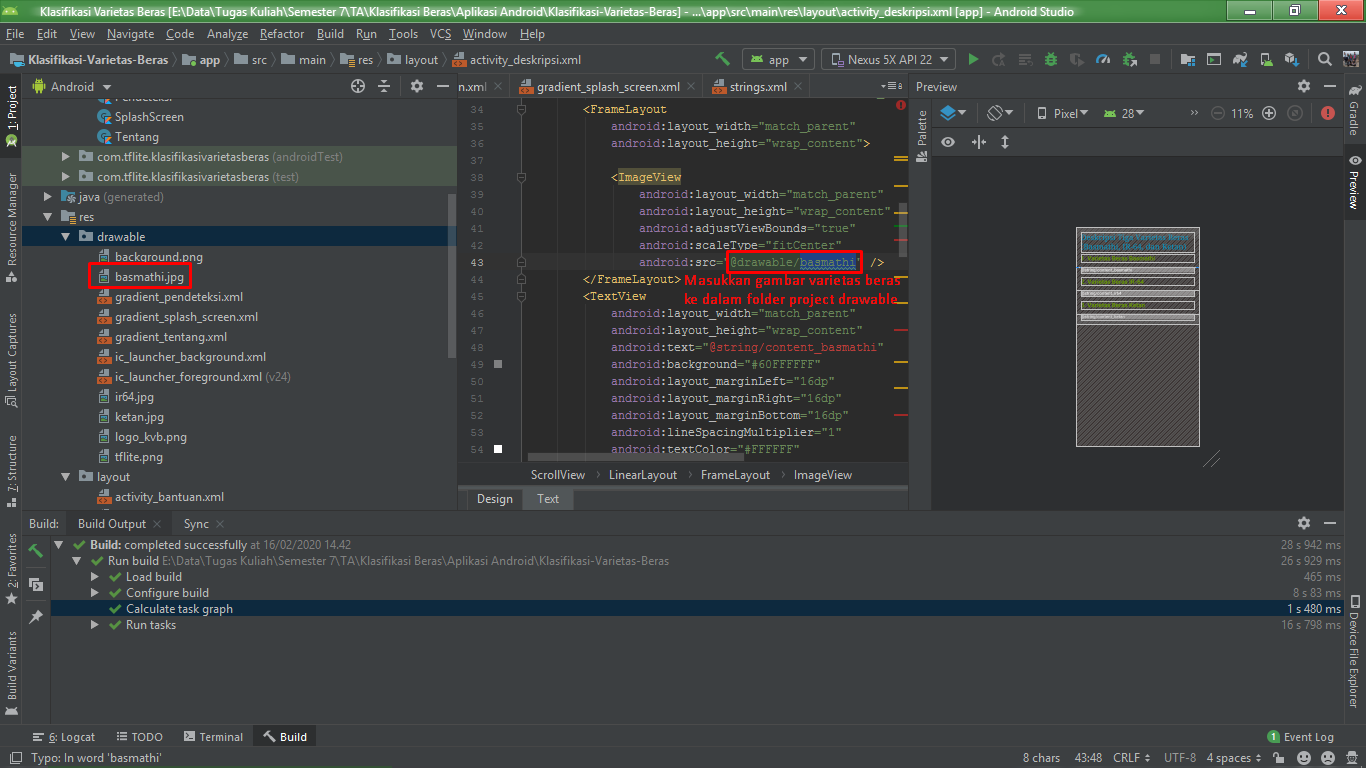Image resolution: width=1366 pixels, height=768 pixels.
Task: Open the Android project view dropdown
Action: pos(72,87)
